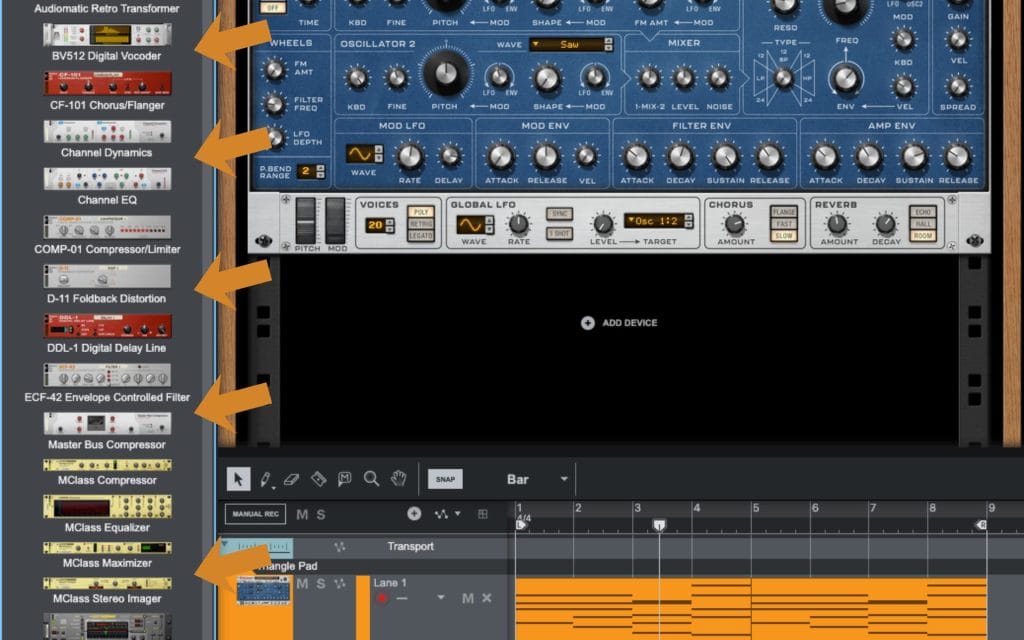Image resolution: width=1024 pixels, height=640 pixels.
Task: Select the Magnify zoom tool
Action: 371,479
